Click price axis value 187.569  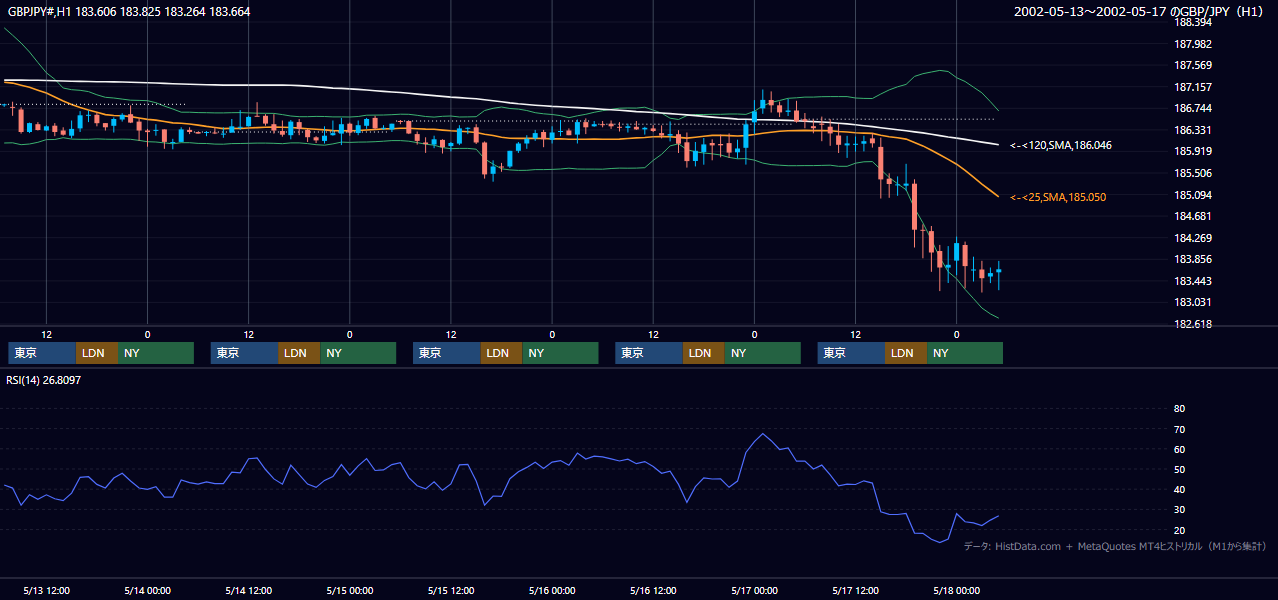coord(1192,66)
